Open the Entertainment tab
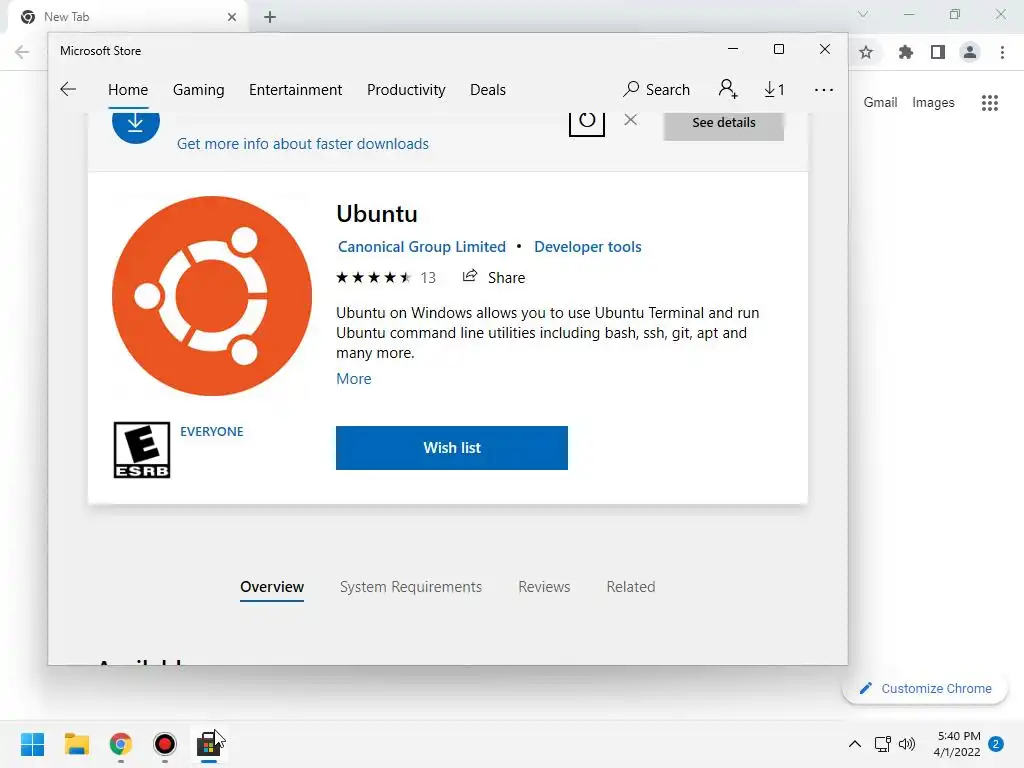1024x768 pixels. pyautogui.click(x=295, y=89)
